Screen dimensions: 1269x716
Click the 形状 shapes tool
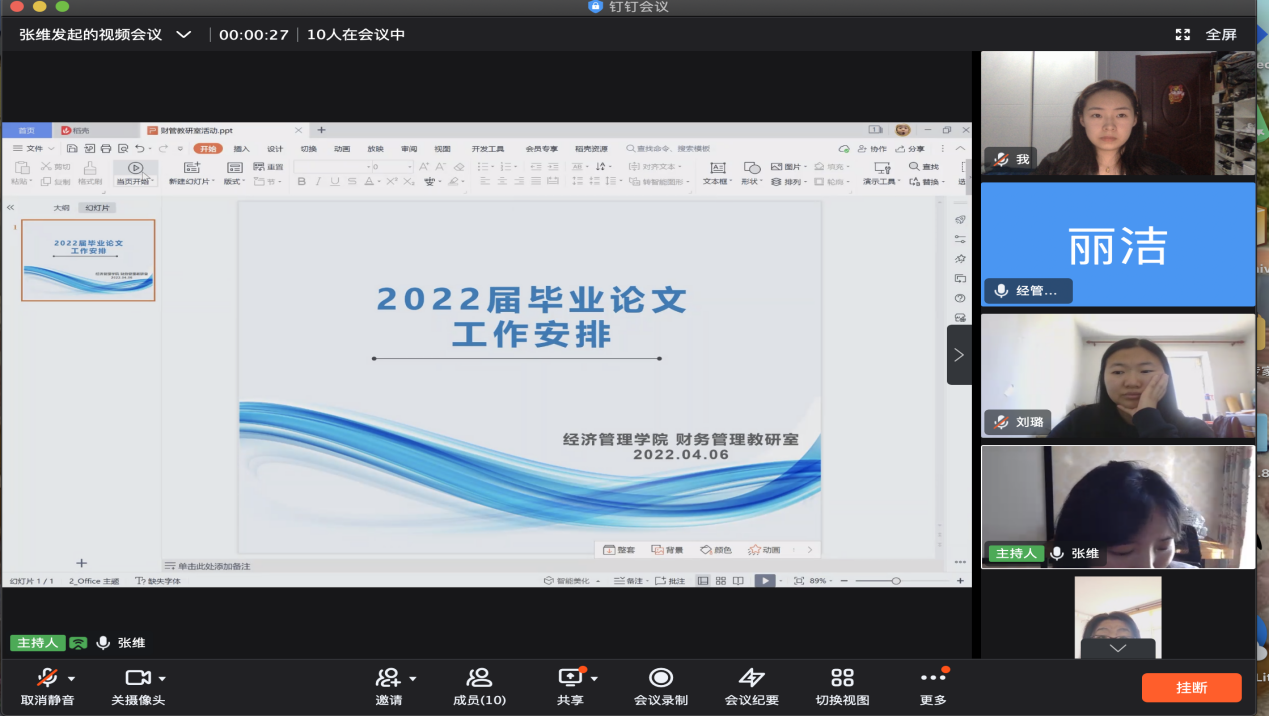[x=750, y=173]
